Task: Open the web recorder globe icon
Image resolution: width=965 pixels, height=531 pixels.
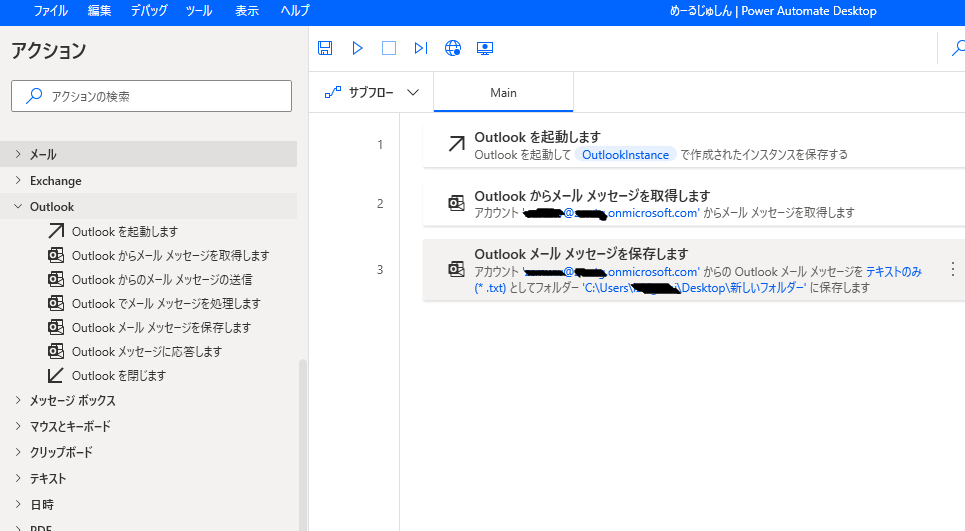Action: (x=453, y=48)
